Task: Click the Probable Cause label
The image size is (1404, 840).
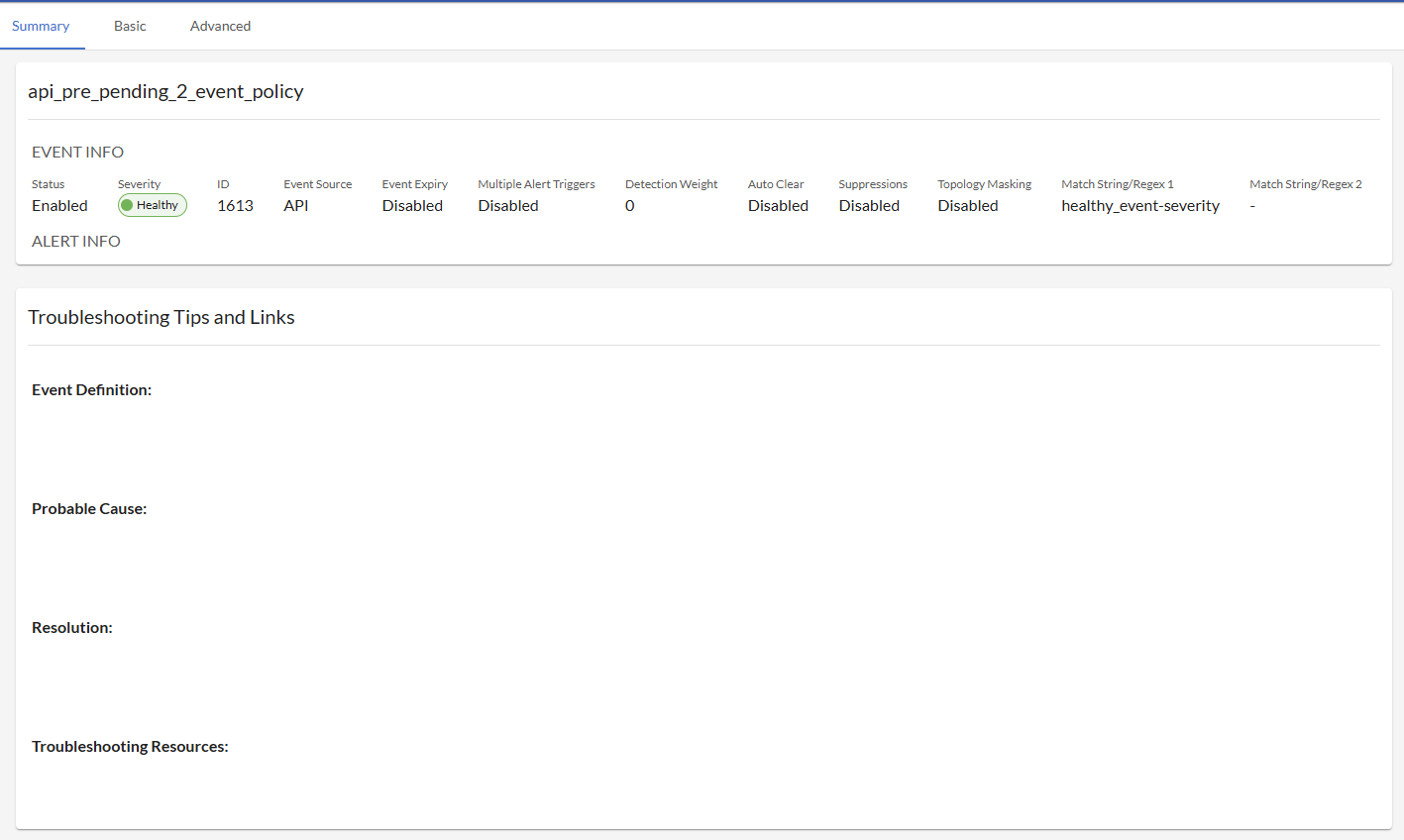Action: coord(89,509)
